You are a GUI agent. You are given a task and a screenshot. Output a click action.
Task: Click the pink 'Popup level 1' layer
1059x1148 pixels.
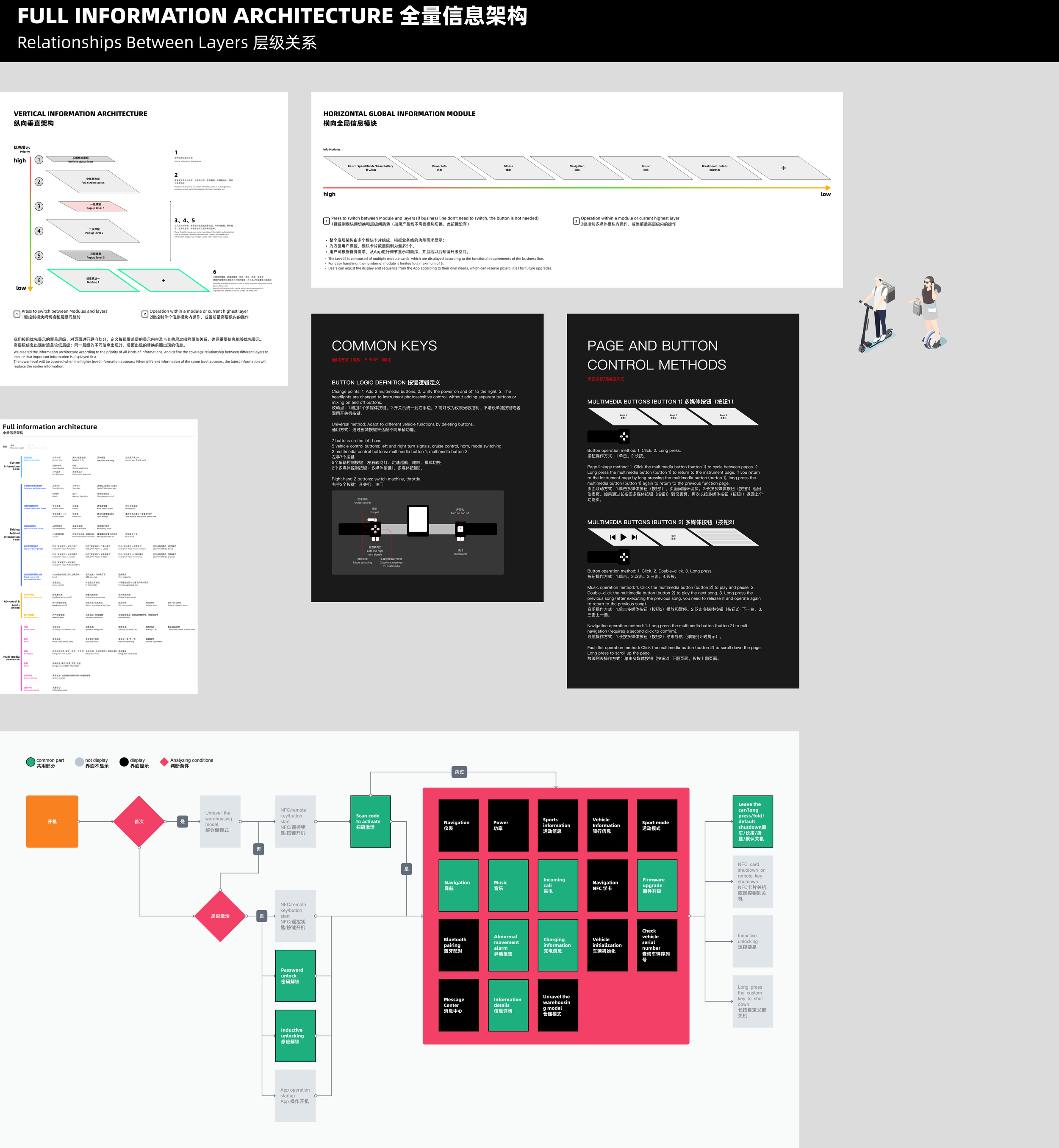pos(94,206)
